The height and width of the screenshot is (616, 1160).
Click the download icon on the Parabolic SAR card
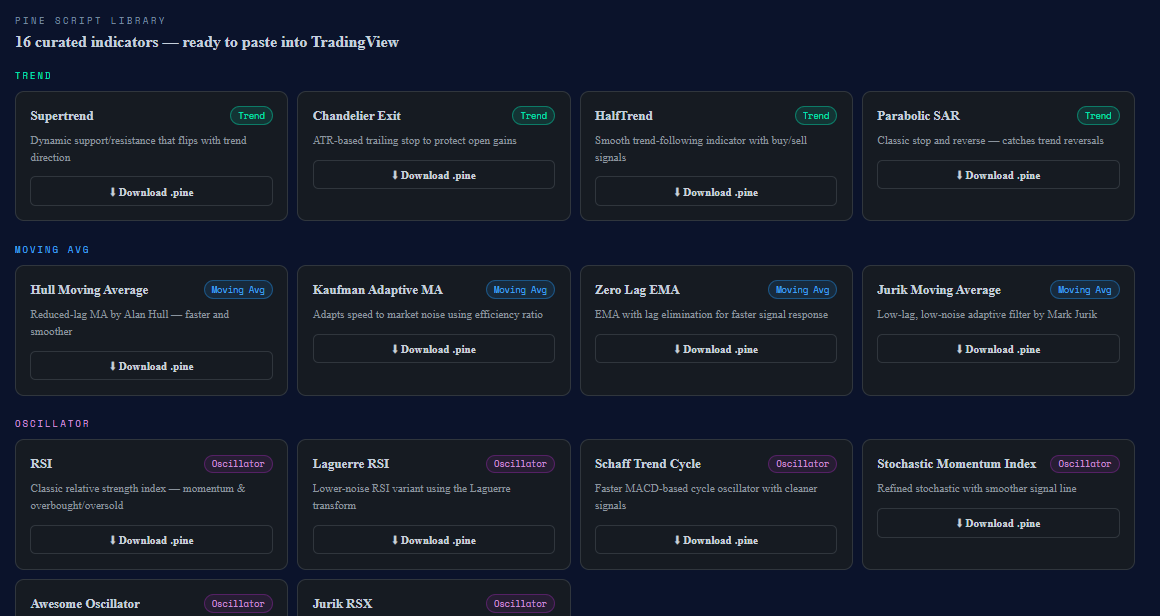pyautogui.click(x=959, y=174)
